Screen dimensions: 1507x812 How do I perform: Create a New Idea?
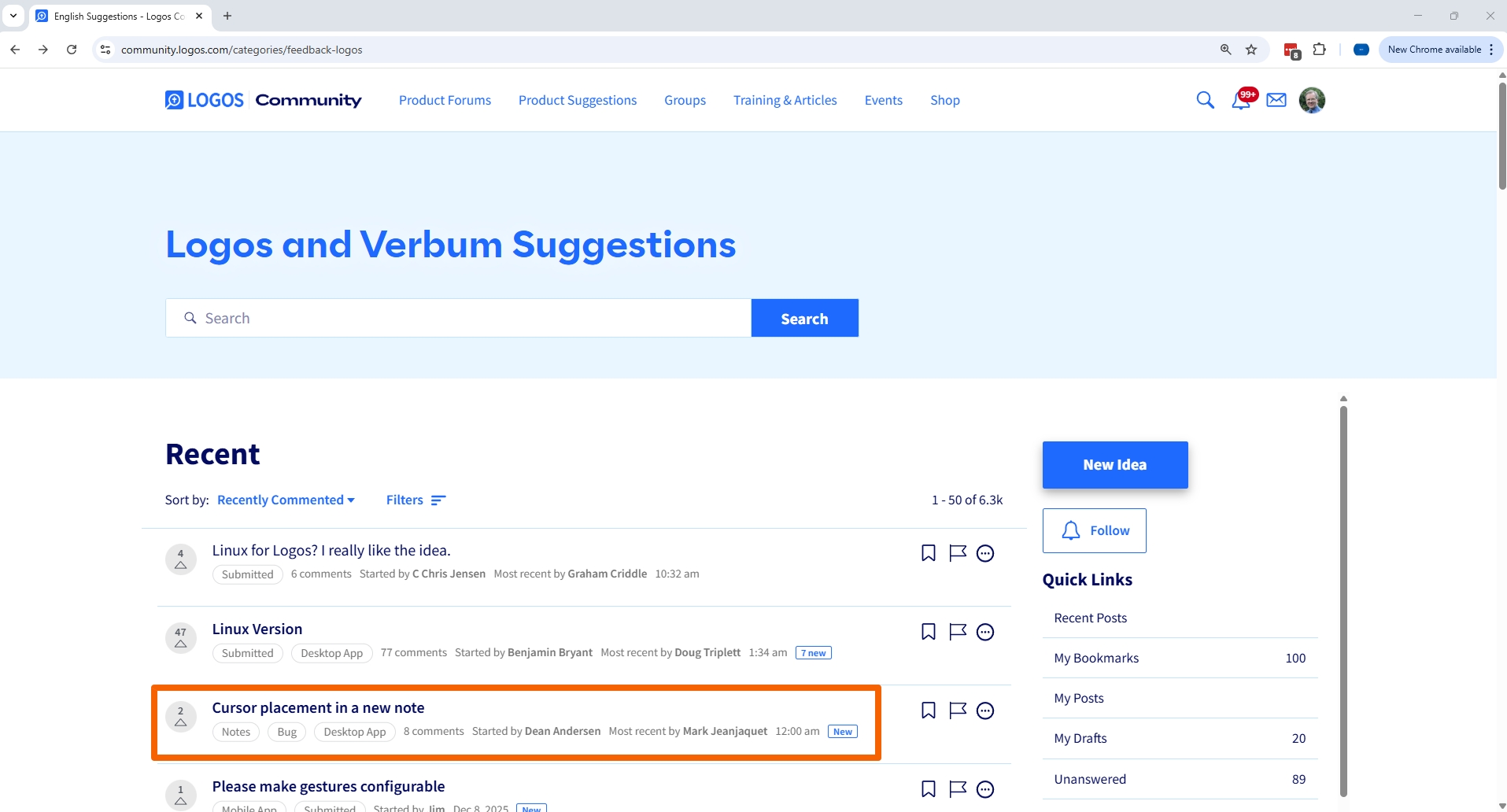[1115, 465]
